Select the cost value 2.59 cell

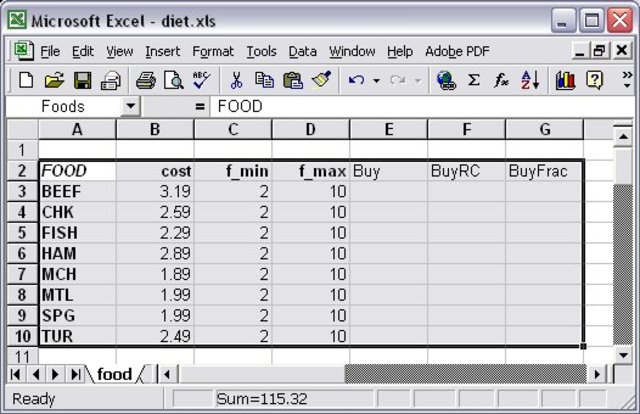155,212
